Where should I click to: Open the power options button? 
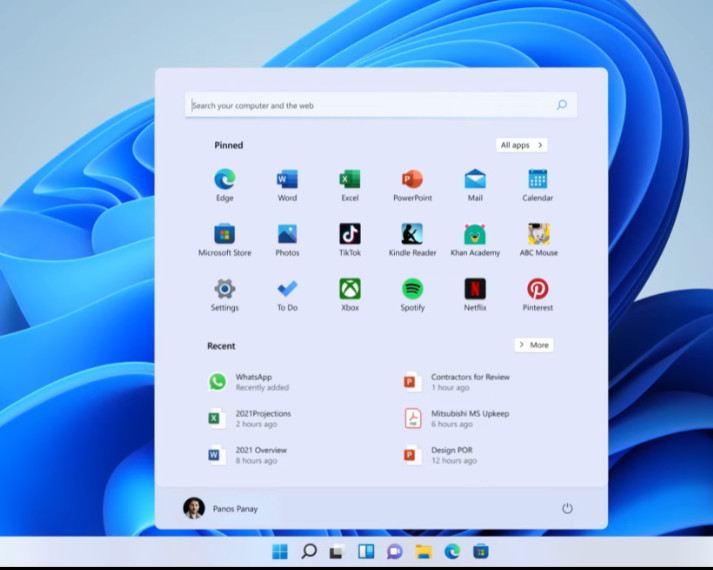pyautogui.click(x=567, y=508)
